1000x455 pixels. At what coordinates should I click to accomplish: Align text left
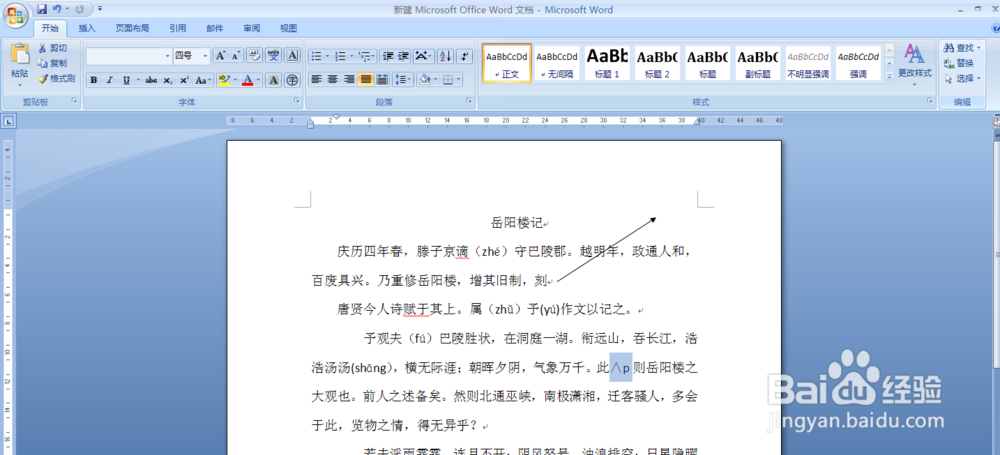coord(316,80)
